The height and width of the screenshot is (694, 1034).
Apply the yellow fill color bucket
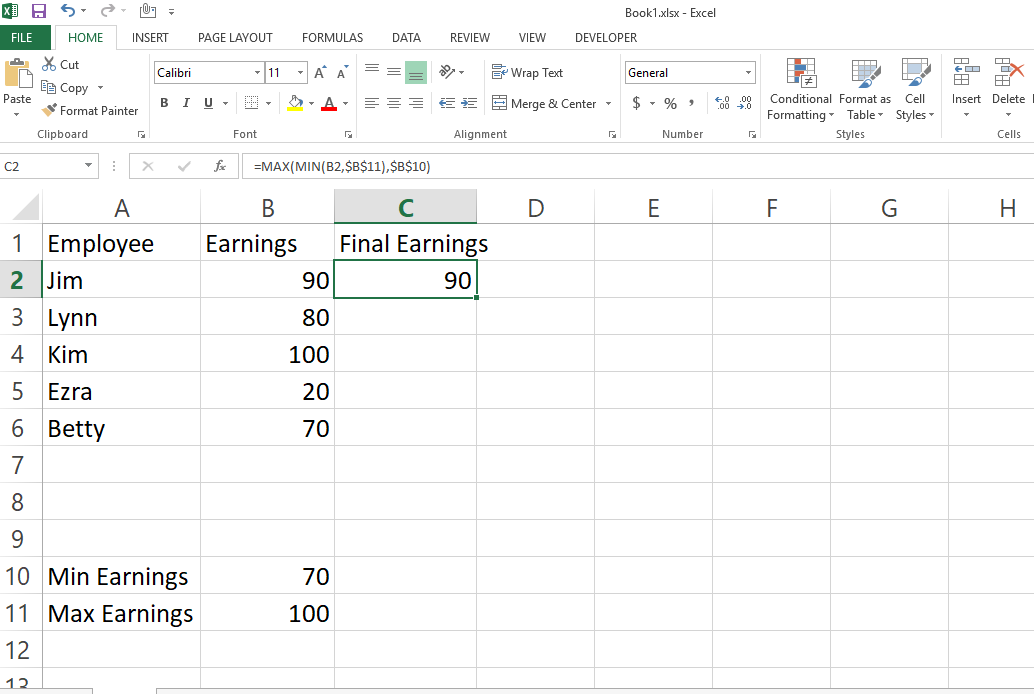pyautogui.click(x=295, y=103)
